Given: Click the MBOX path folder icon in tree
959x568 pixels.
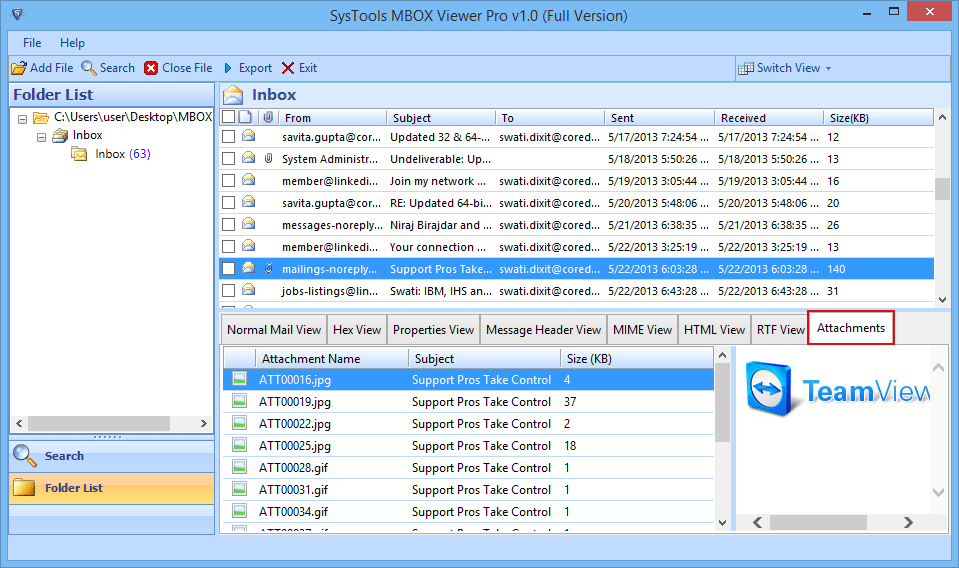Looking at the screenshot, I should (41, 117).
